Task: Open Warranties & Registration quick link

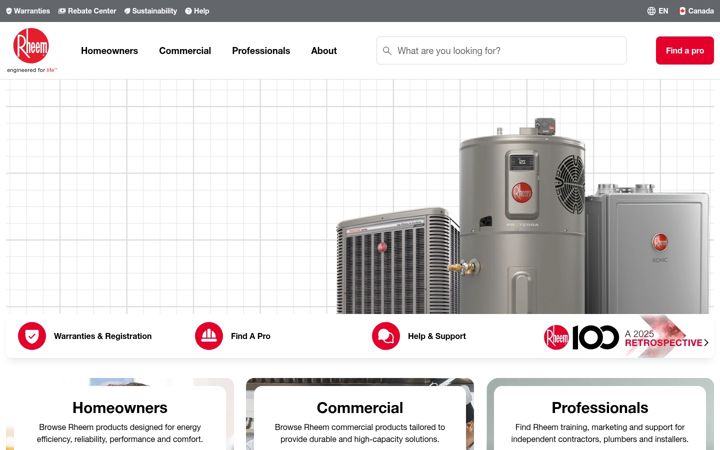Action: tap(103, 336)
